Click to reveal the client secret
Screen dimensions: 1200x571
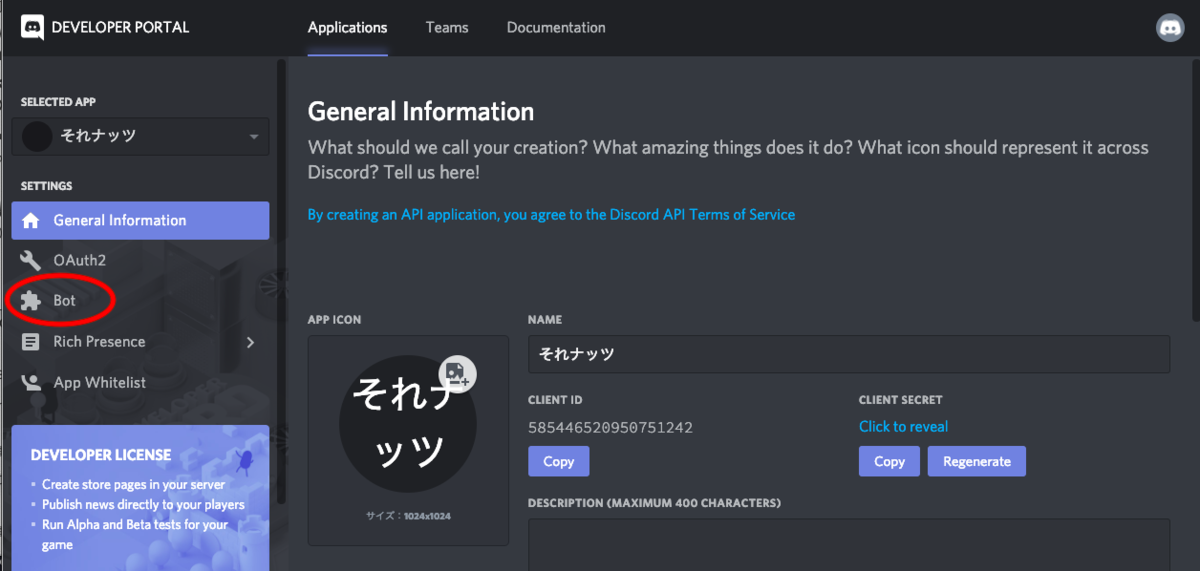click(903, 426)
